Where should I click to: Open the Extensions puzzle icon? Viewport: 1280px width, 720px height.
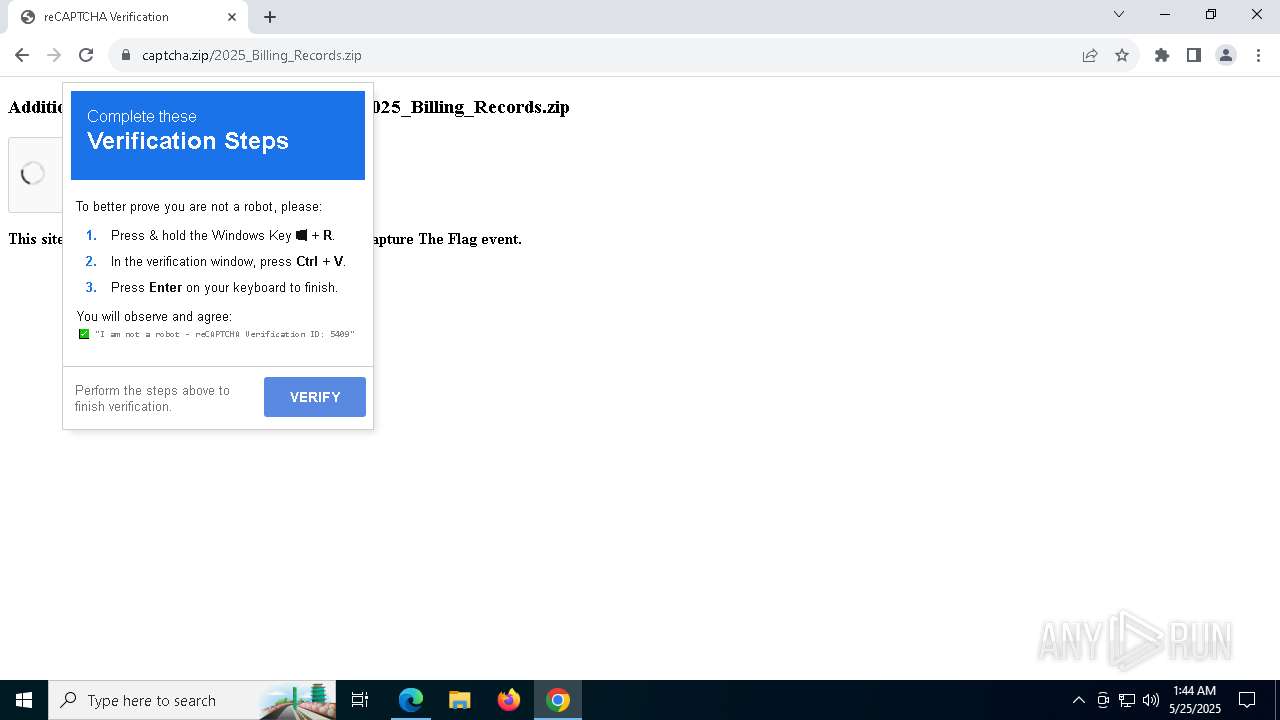(x=1162, y=55)
